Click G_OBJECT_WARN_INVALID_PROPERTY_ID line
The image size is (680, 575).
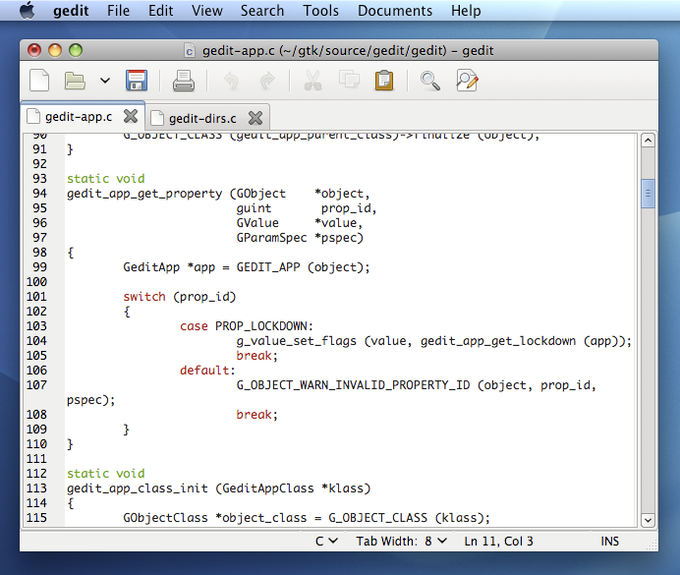click(416, 385)
